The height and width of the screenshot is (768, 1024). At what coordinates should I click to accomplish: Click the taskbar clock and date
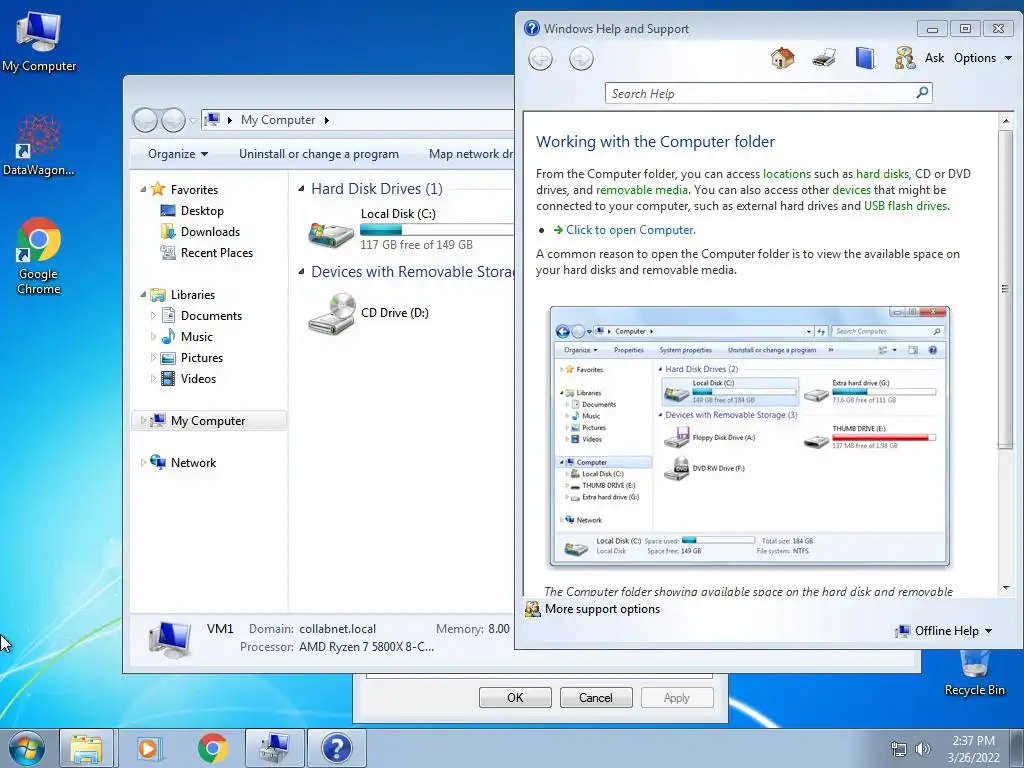pyautogui.click(x=973, y=748)
